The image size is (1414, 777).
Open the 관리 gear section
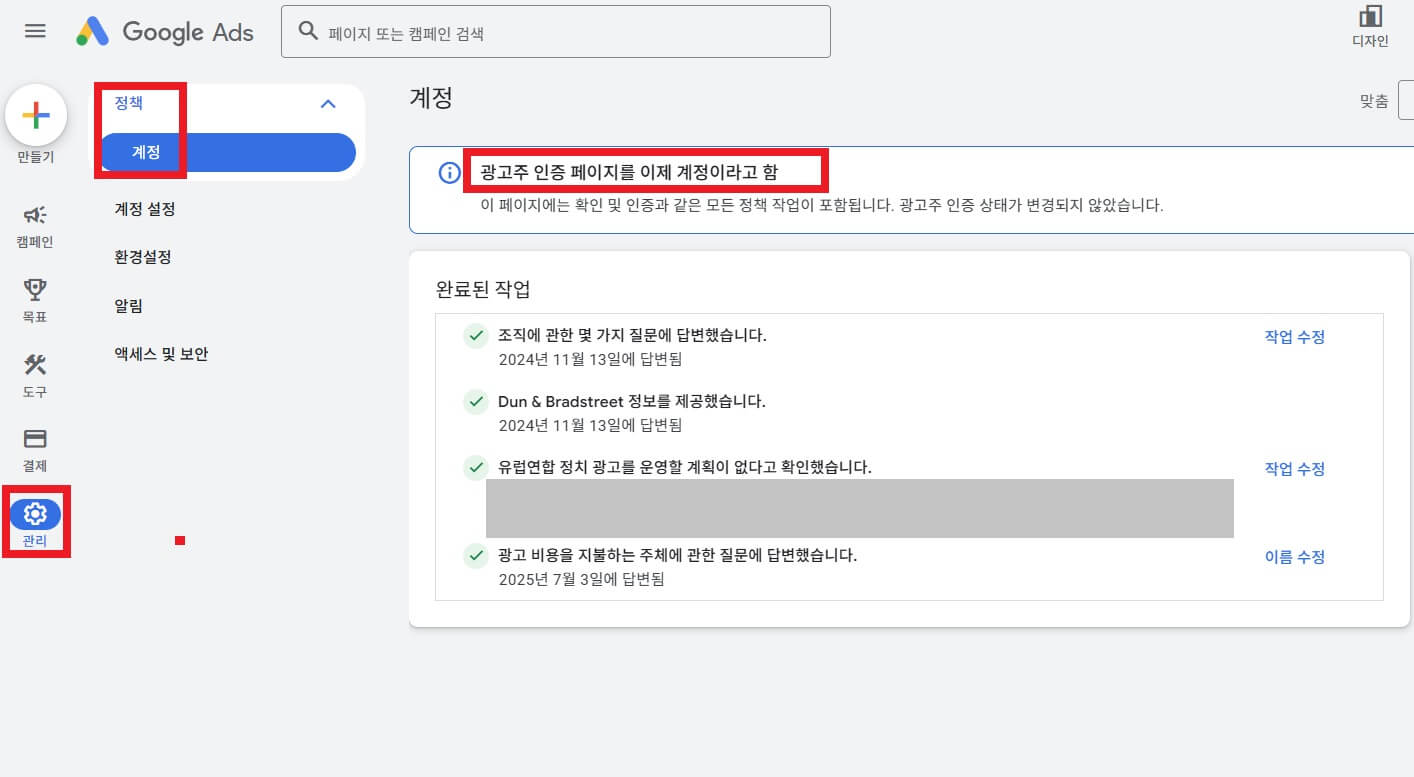36,523
